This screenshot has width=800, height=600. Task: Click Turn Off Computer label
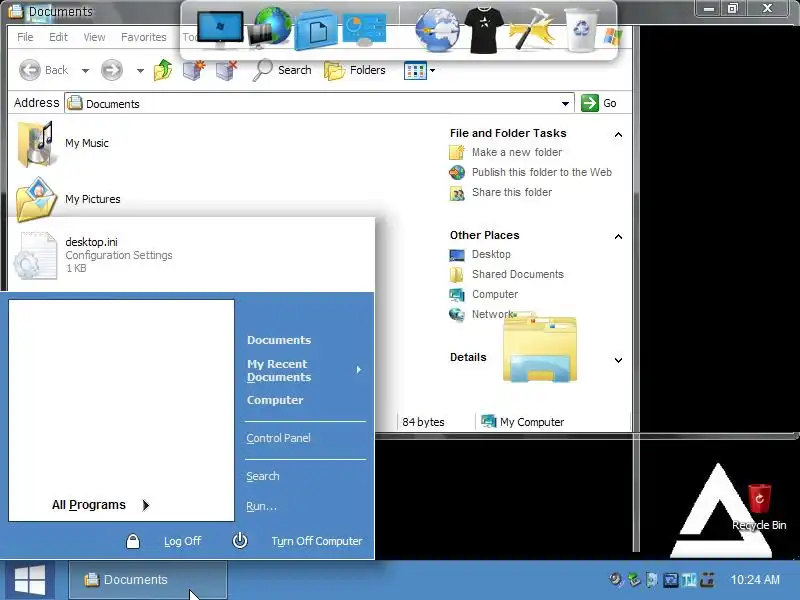point(316,541)
